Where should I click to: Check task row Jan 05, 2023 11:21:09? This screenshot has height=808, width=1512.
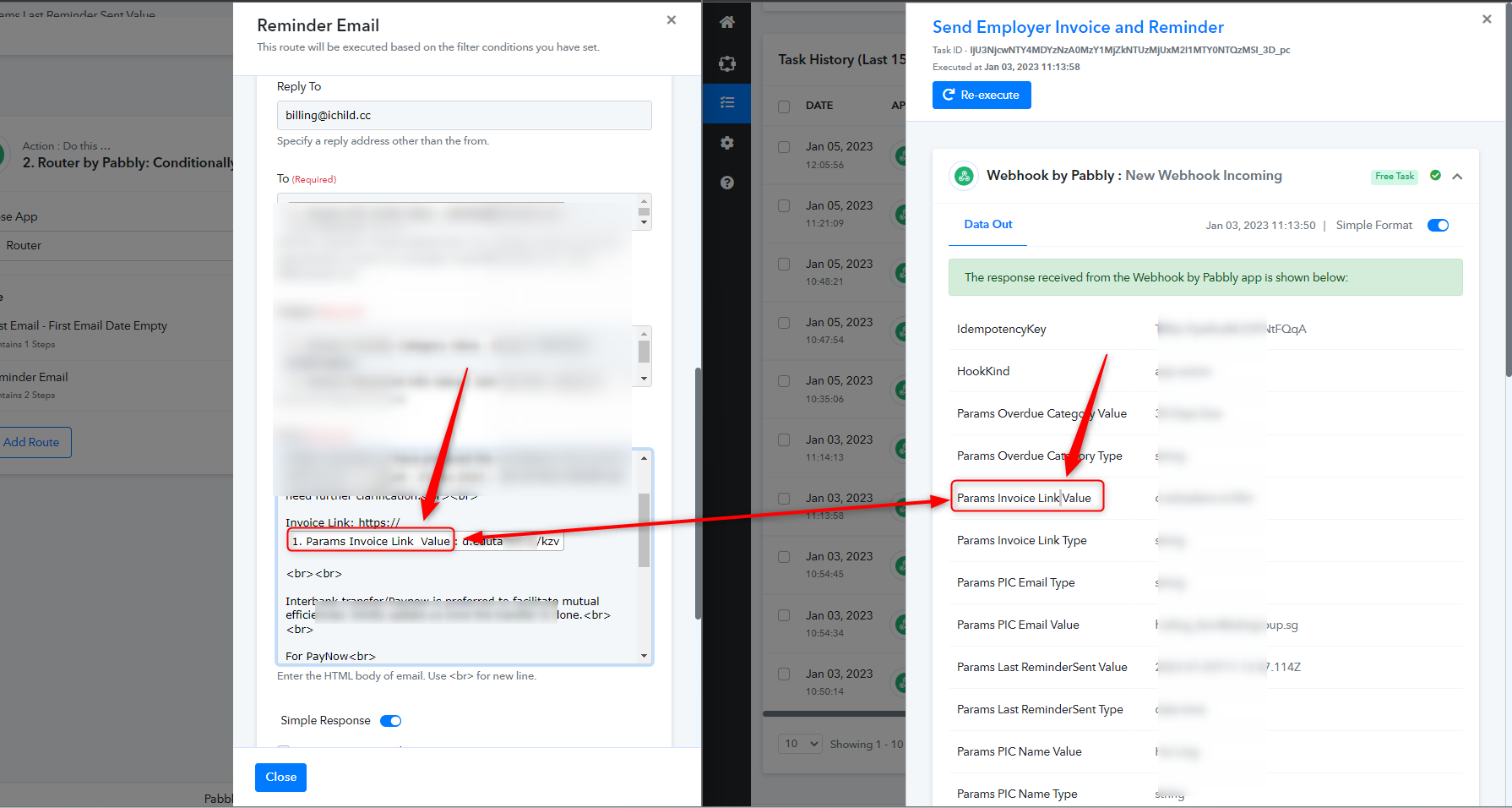pyautogui.click(x=784, y=205)
